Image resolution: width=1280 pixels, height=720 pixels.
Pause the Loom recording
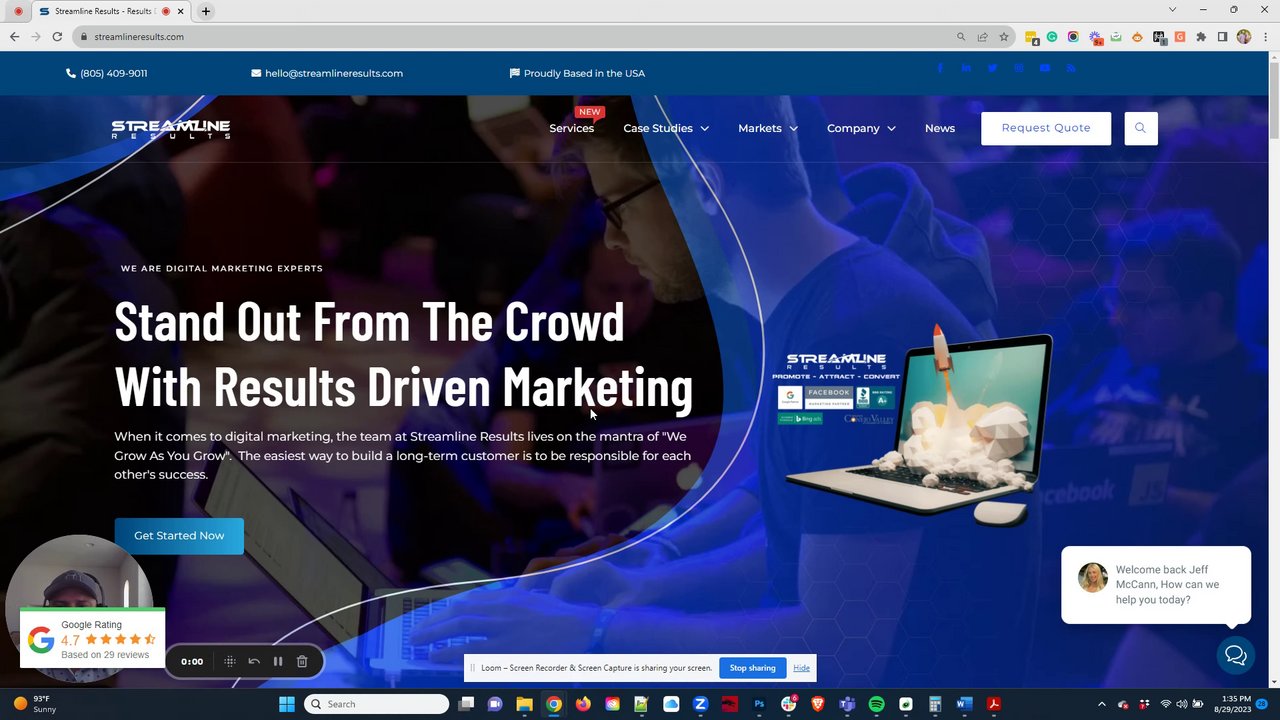point(278,661)
